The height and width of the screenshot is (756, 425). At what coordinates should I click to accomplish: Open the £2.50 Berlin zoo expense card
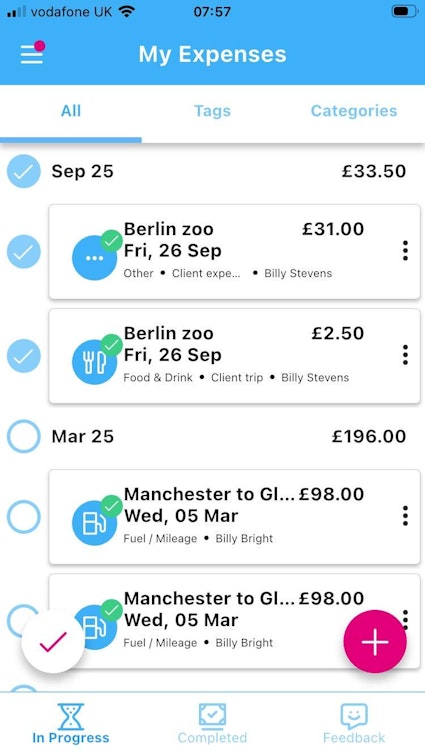(234, 356)
